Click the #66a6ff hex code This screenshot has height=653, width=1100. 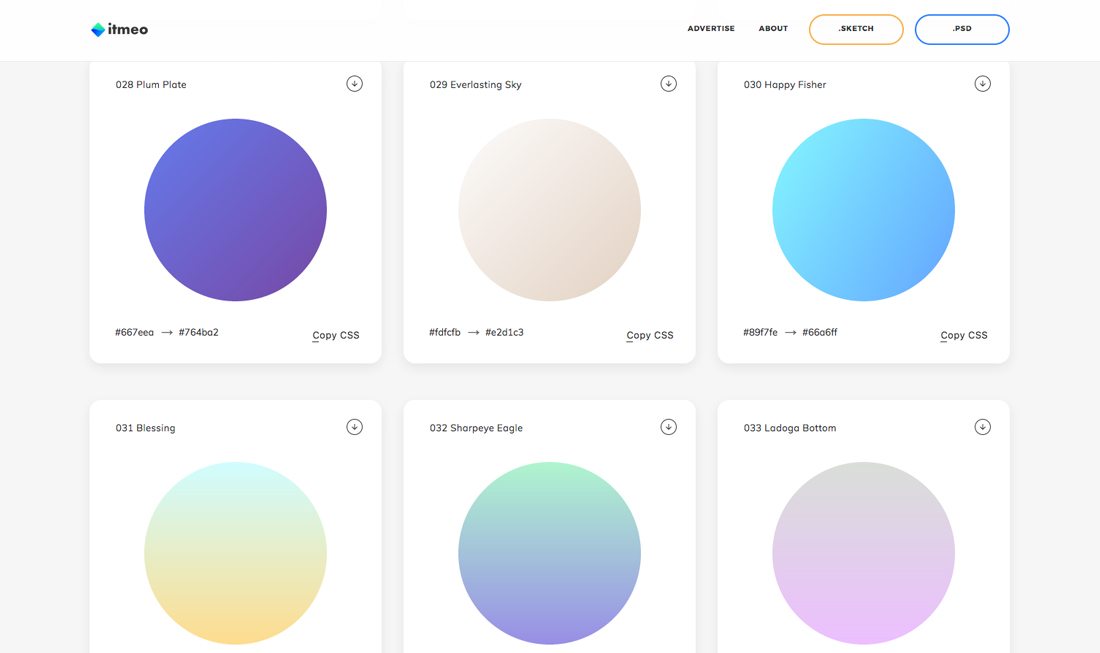[819, 332]
